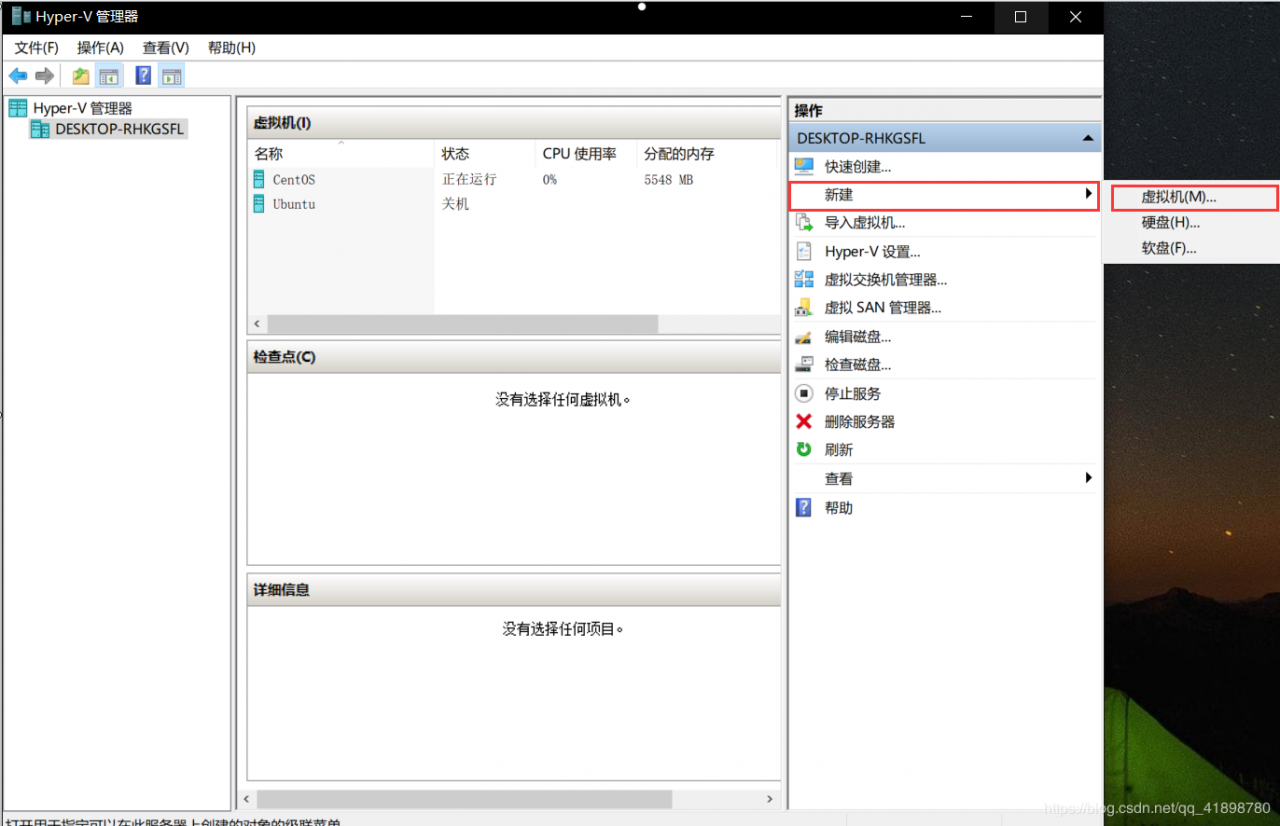
Task: Click the Quick Create (快速创建) icon
Action: click(804, 166)
